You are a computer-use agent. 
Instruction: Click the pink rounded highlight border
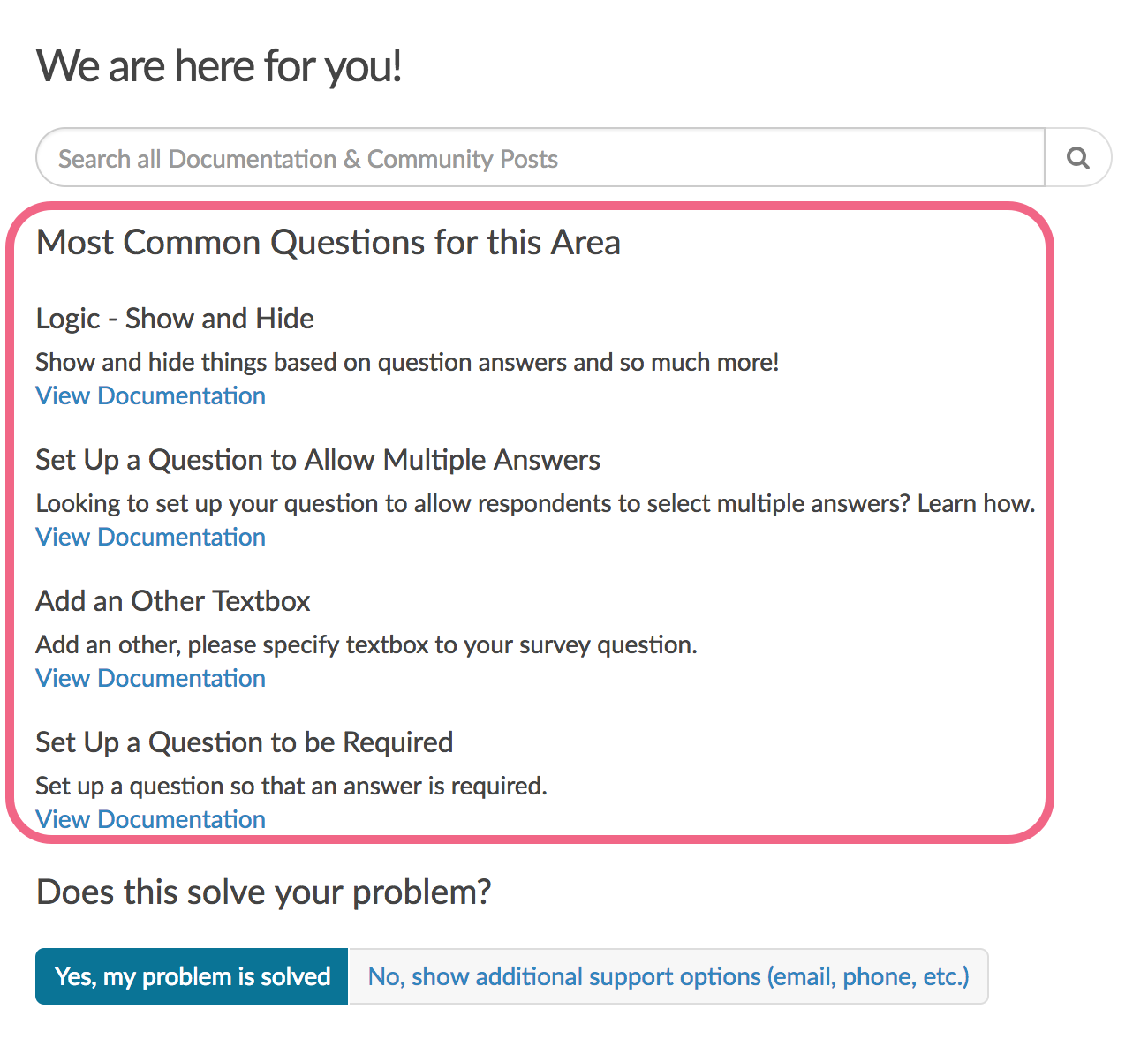click(x=1050, y=523)
